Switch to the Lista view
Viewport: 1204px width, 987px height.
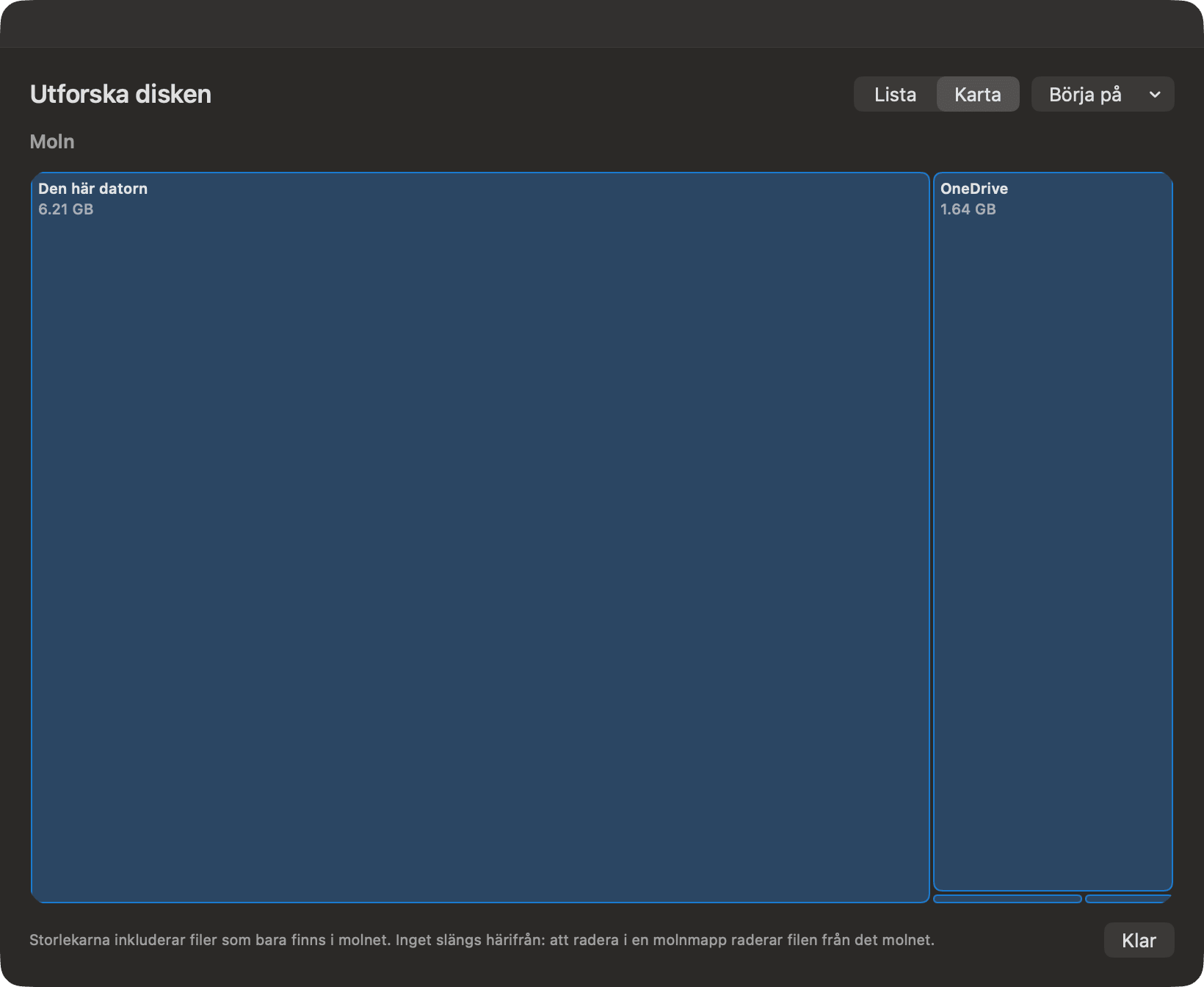[x=895, y=94]
